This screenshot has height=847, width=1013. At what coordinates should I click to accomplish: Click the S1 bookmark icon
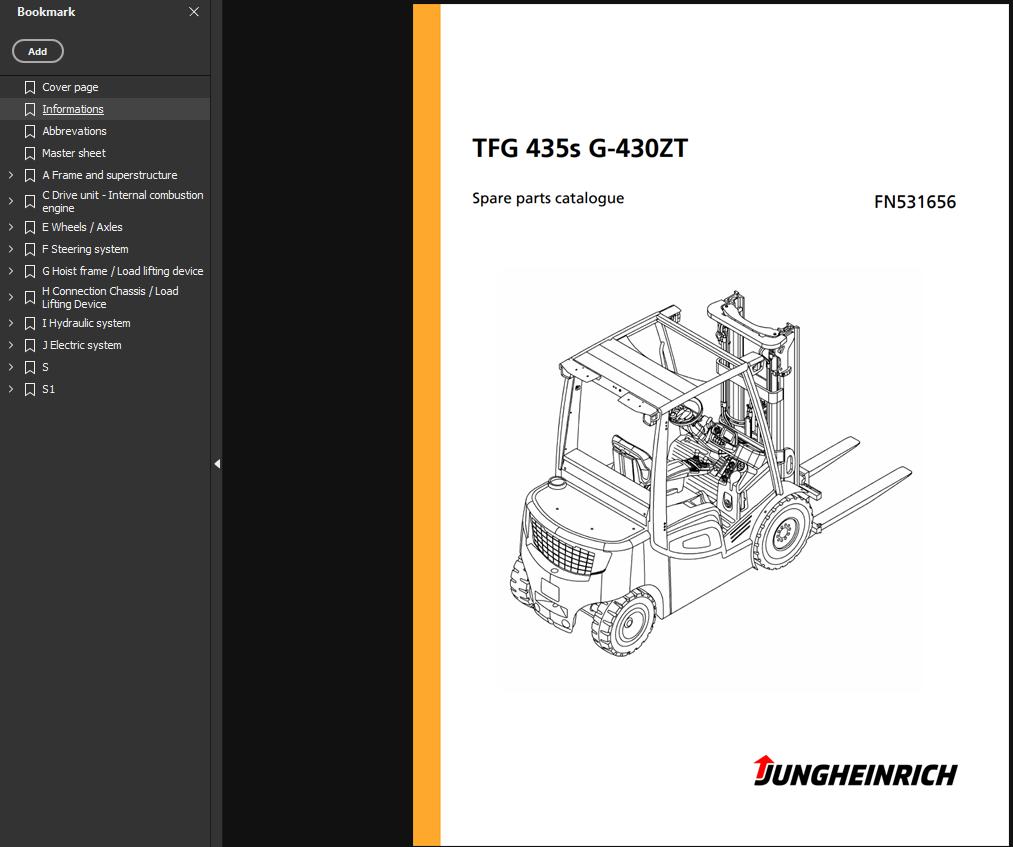[x=30, y=389]
